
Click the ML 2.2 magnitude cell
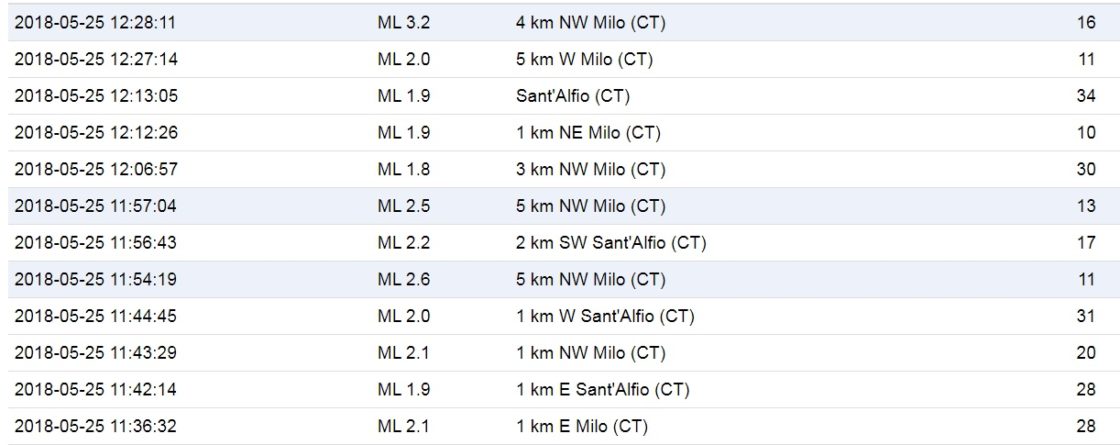[x=404, y=243]
